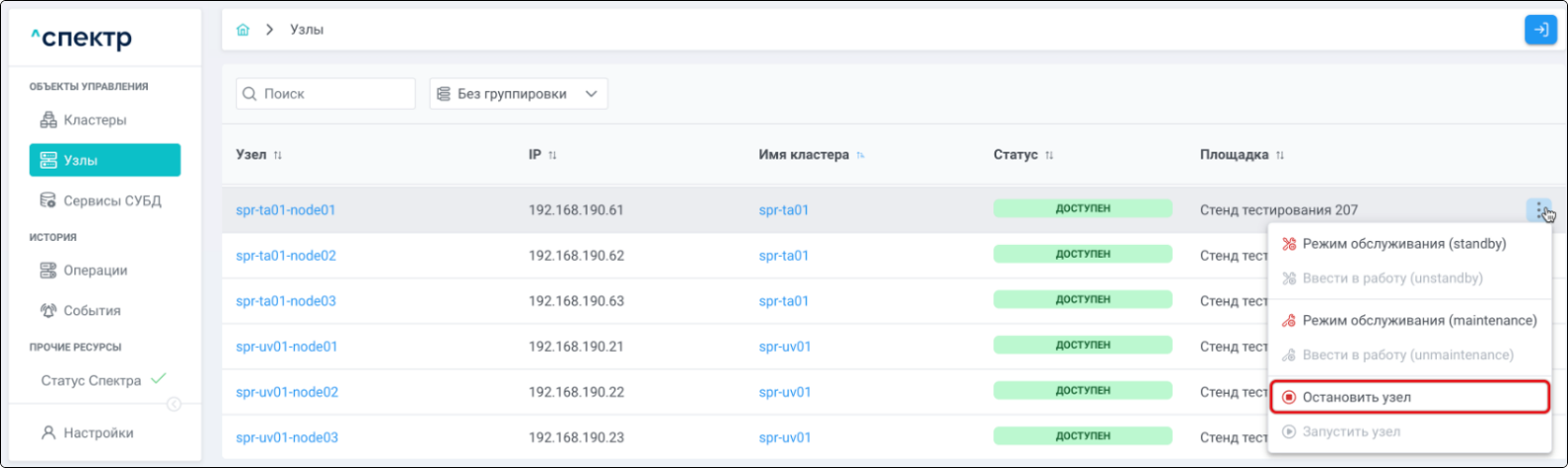Choose Режим обслуживания (maintenance) option
The image size is (1568, 468).
click(x=1409, y=320)
